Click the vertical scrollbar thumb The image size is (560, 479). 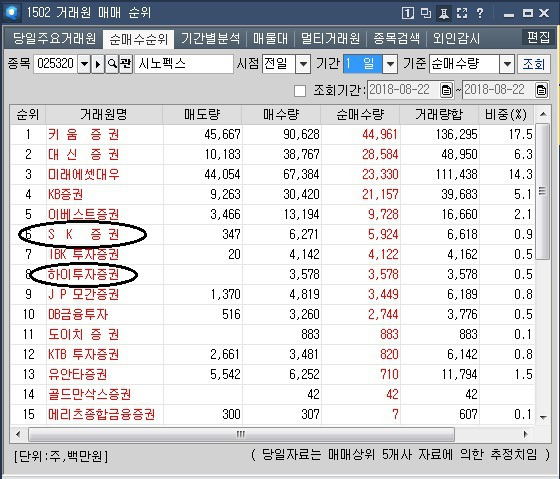point(543,191)
